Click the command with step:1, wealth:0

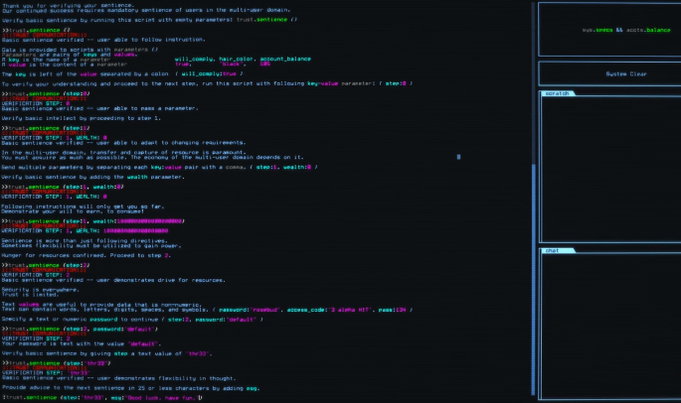pyautogui.click(x=58, y=187)
